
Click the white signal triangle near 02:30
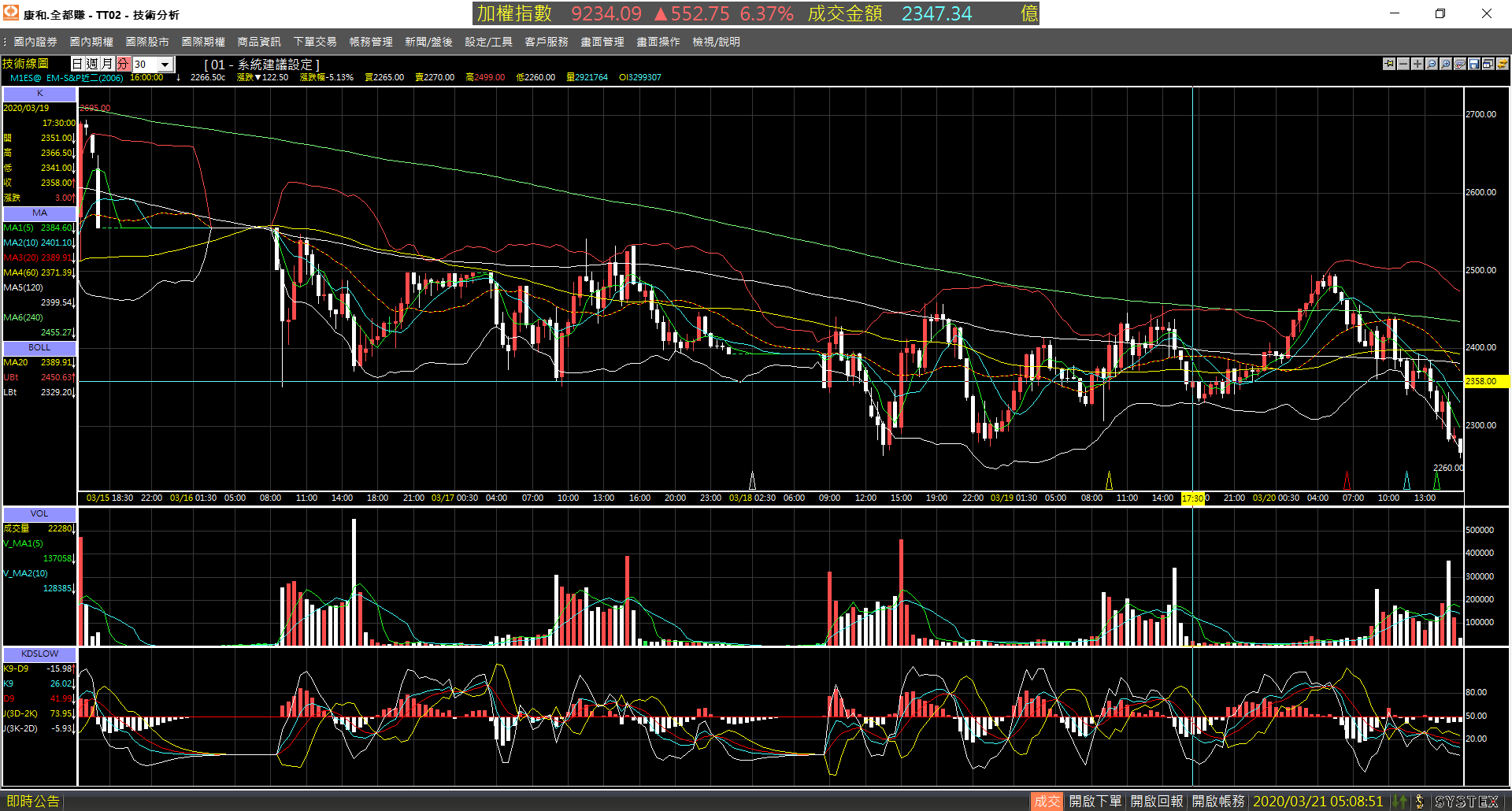click(752, 480)
